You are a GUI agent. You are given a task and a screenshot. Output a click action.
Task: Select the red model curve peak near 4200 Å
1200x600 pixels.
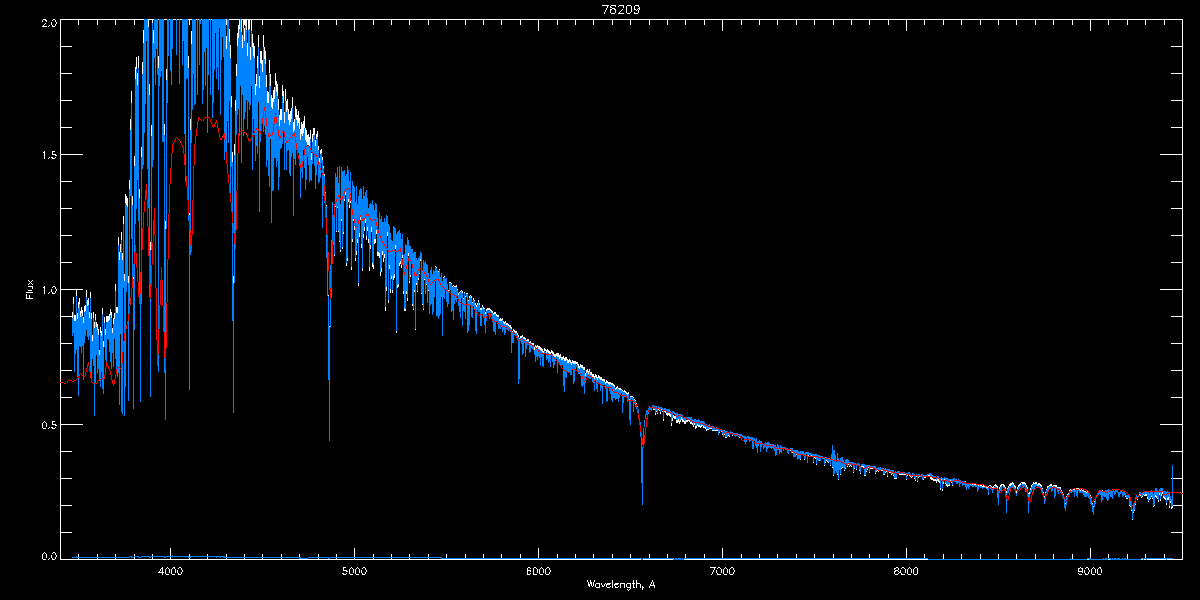pyautogui.click(x=205, y=118)
